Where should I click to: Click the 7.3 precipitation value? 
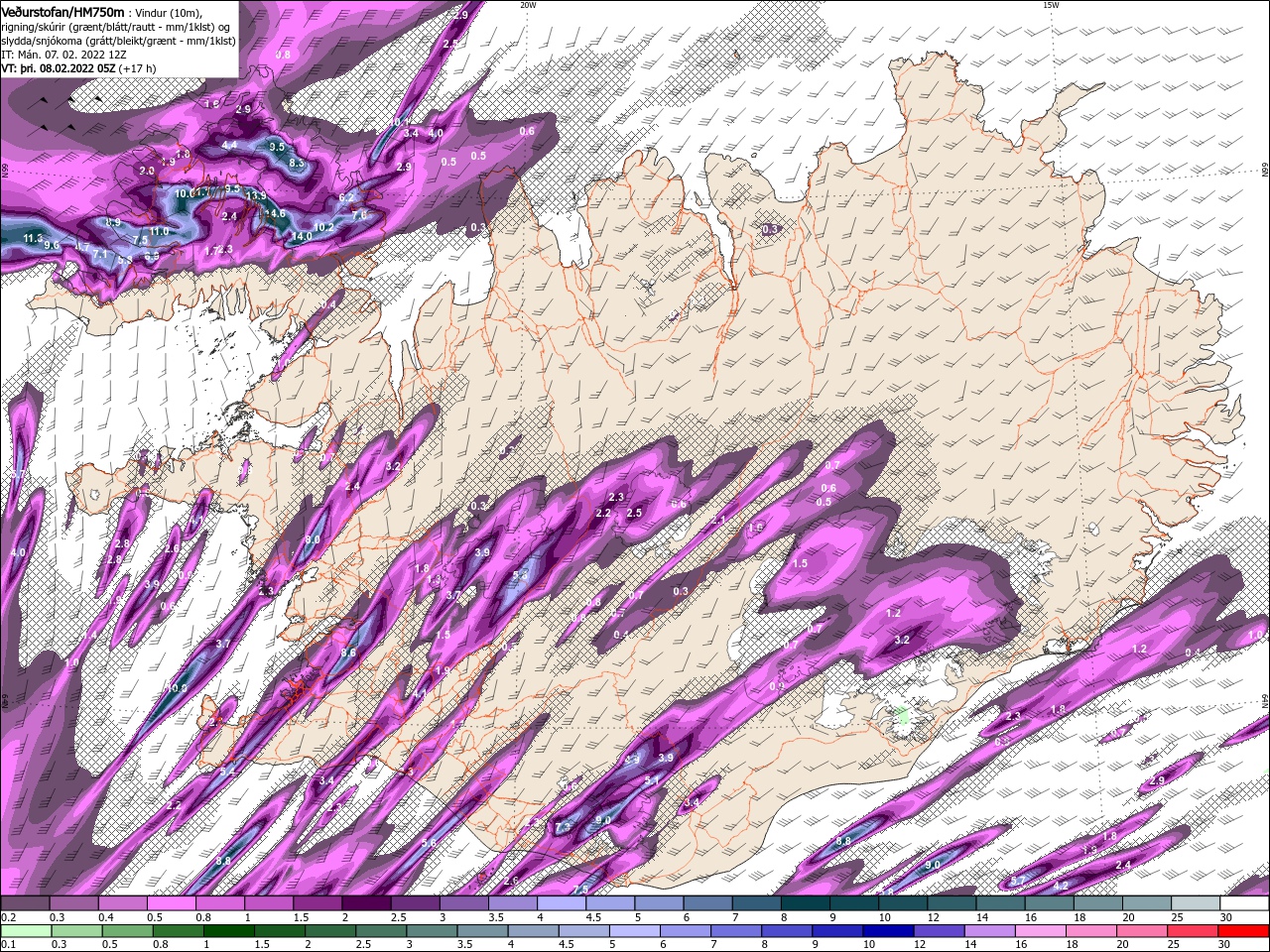click(563, 827)
